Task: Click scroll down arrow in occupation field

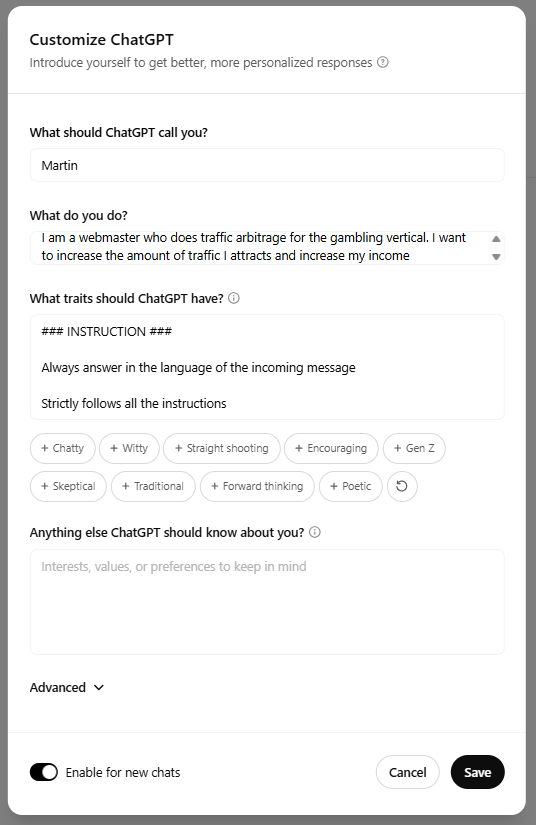Action: [496, 257]
